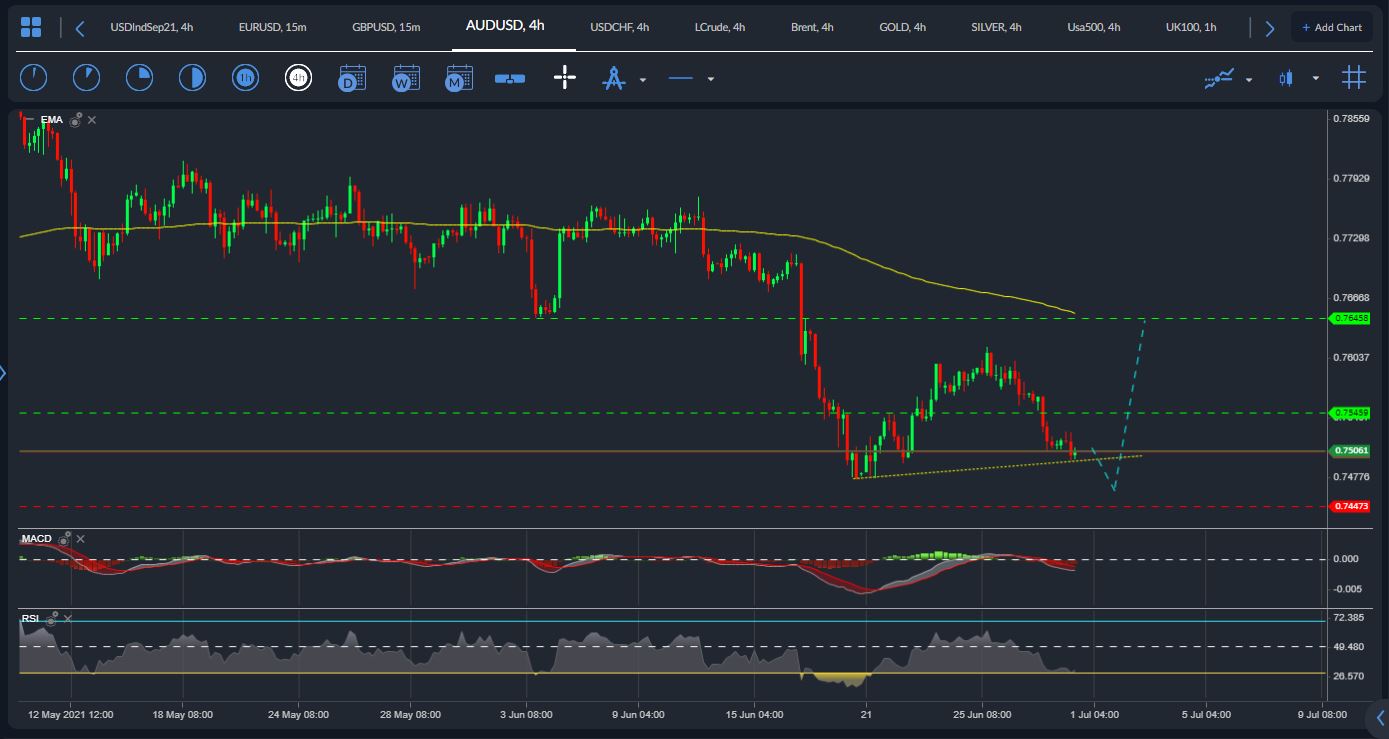The height and width of the screenshot is (739, 1389).
Task: Click the -0.005 MACD axis value
Action: 1348,588
